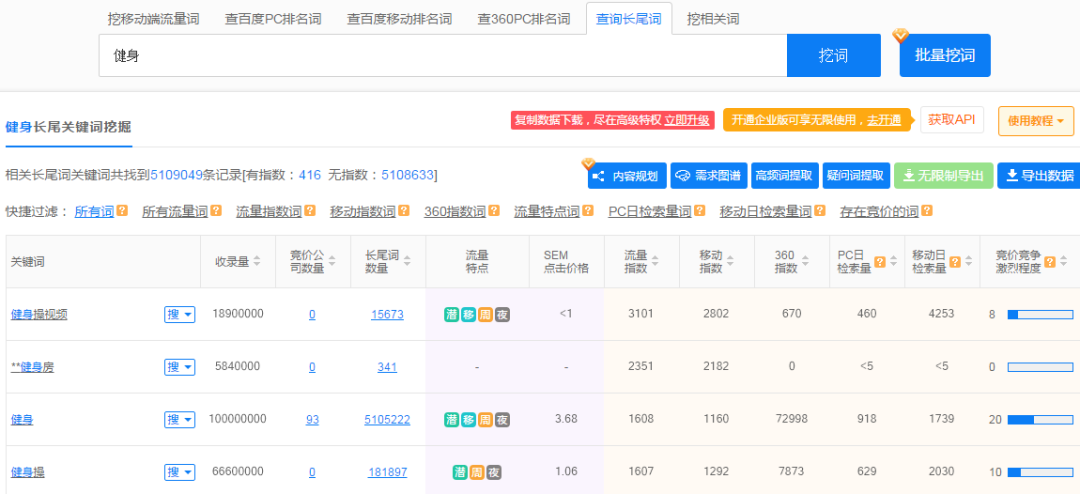Screen dimensions: 1080x494
Task: Click competition bar for 健身 row
Action: (1040, 420)
